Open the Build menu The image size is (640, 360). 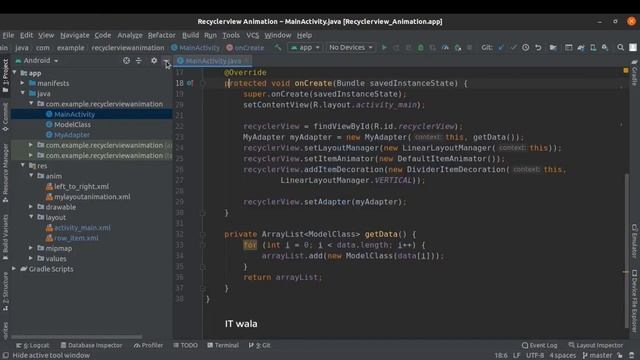point(190,35)
